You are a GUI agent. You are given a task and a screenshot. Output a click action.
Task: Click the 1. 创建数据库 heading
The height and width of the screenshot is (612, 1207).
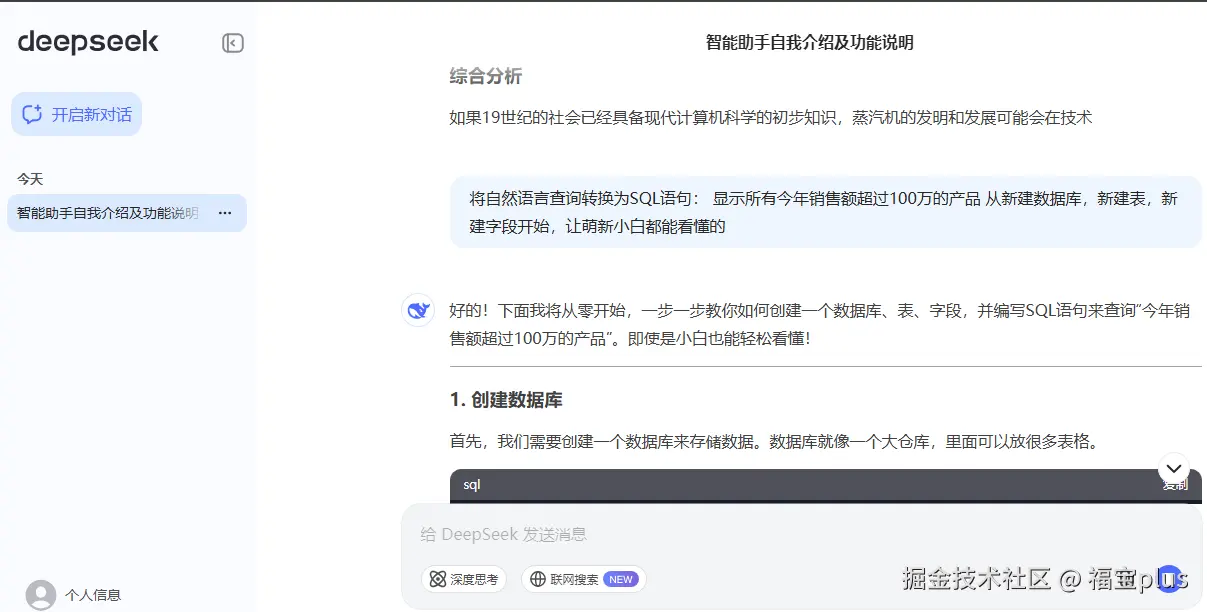pyautogui.click(x=506, y=400)
